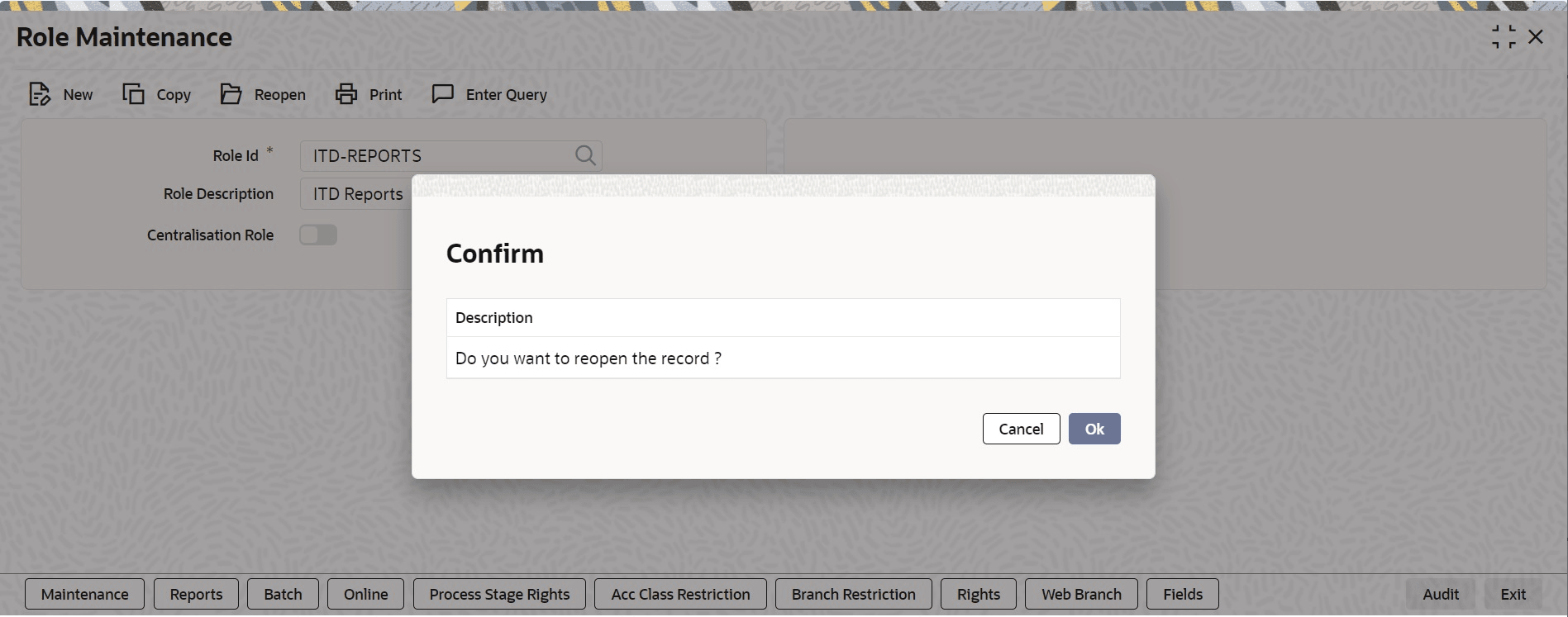Select the Reopen icon in the toolbar
The image size is (1568, 617).
263,94
